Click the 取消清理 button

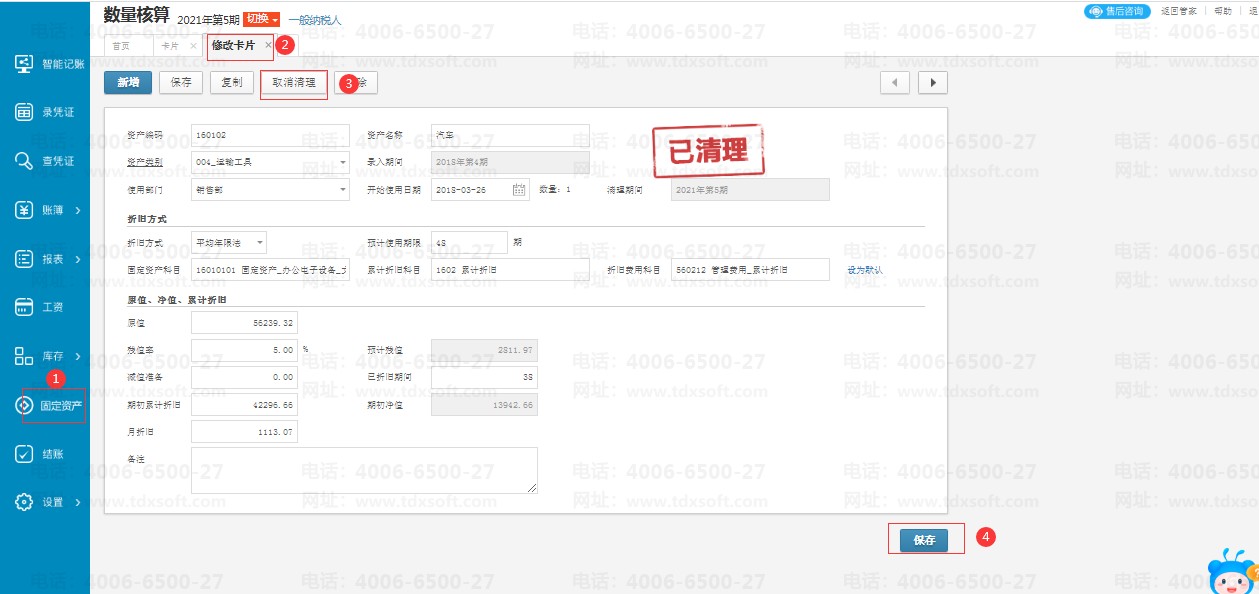(293, 83)
